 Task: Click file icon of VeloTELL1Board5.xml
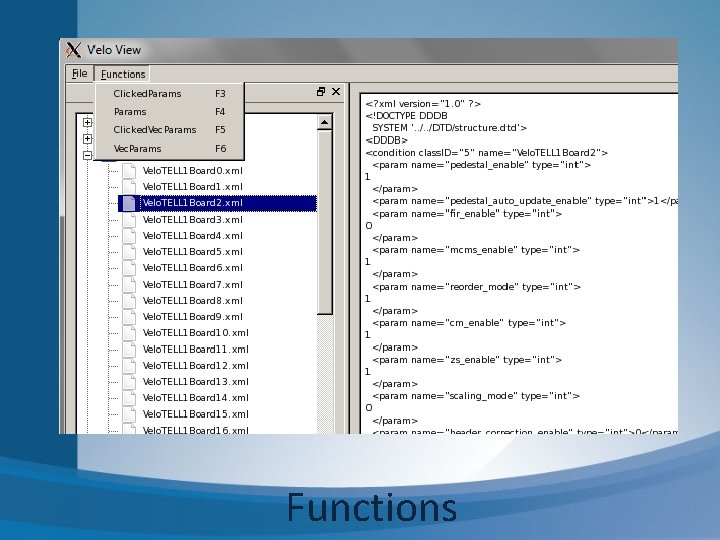pyautogui.click(x=129, y=252)
